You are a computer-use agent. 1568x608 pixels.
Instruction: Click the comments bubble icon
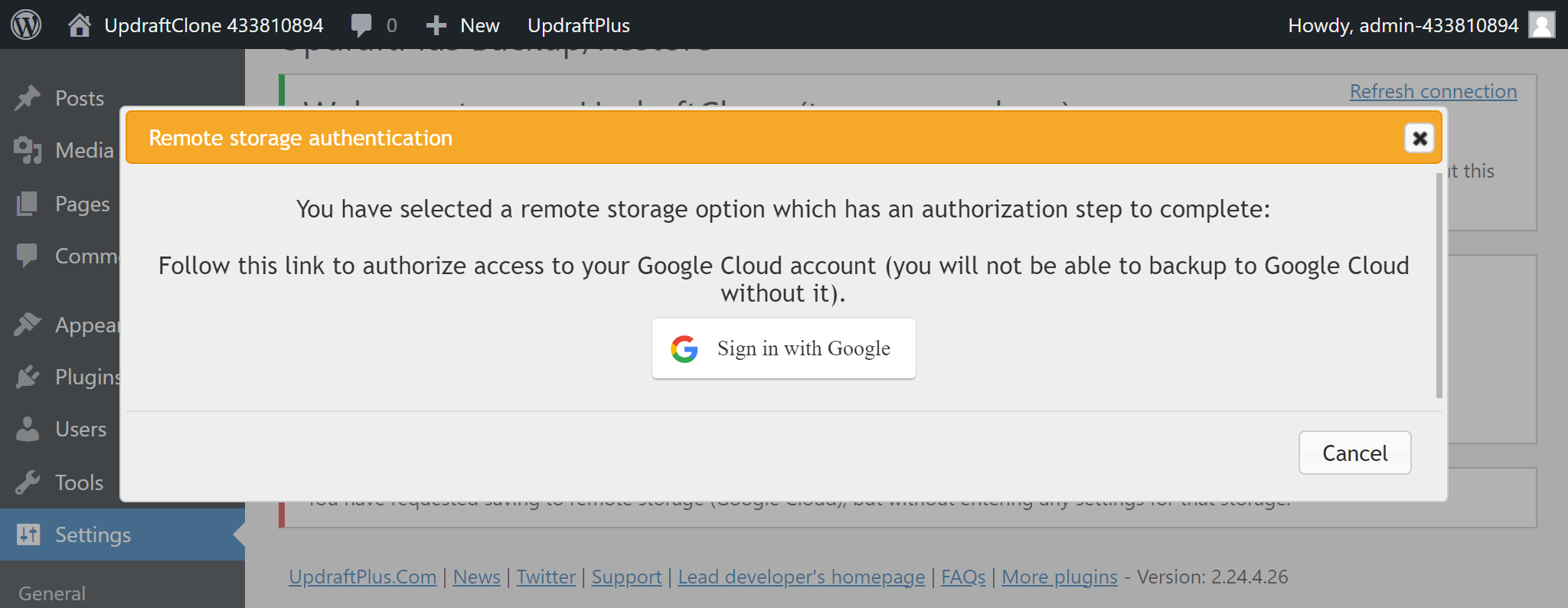[x=361, y=25]
